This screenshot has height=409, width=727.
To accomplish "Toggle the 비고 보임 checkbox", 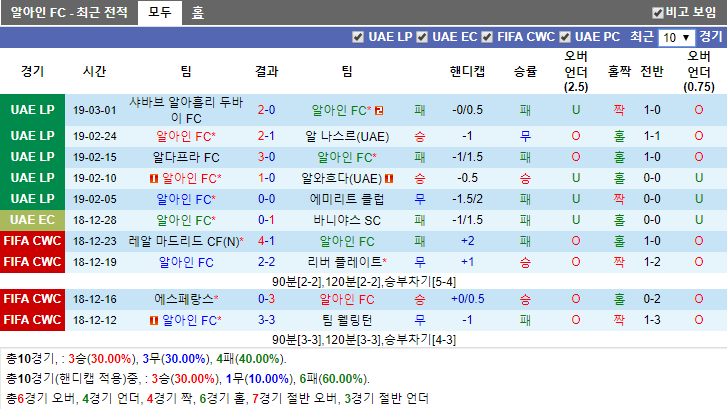I will [657, 13].
